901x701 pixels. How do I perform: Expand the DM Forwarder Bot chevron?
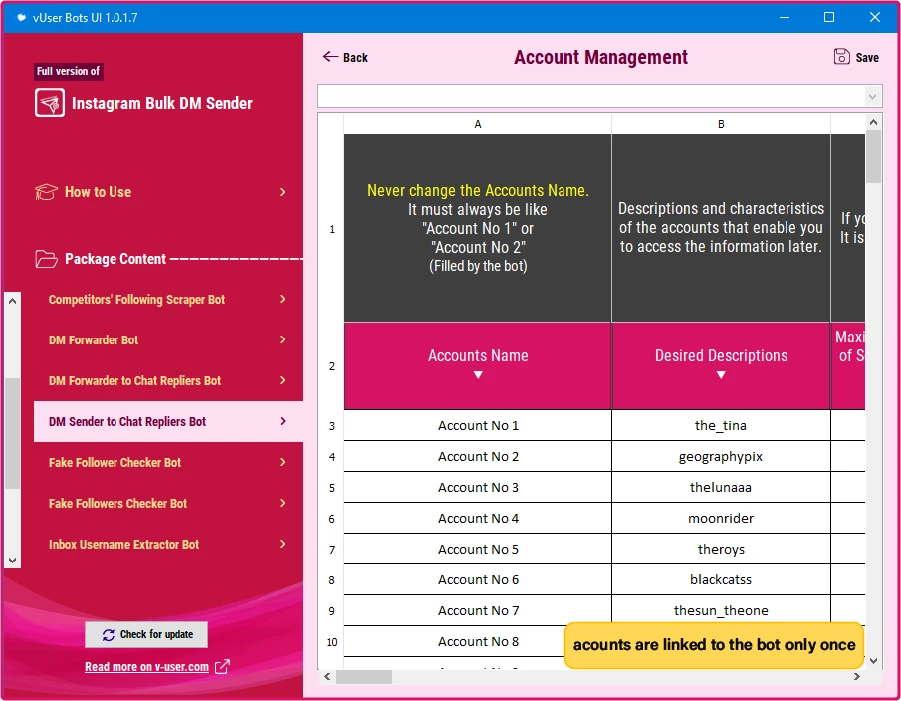point(282,340)
